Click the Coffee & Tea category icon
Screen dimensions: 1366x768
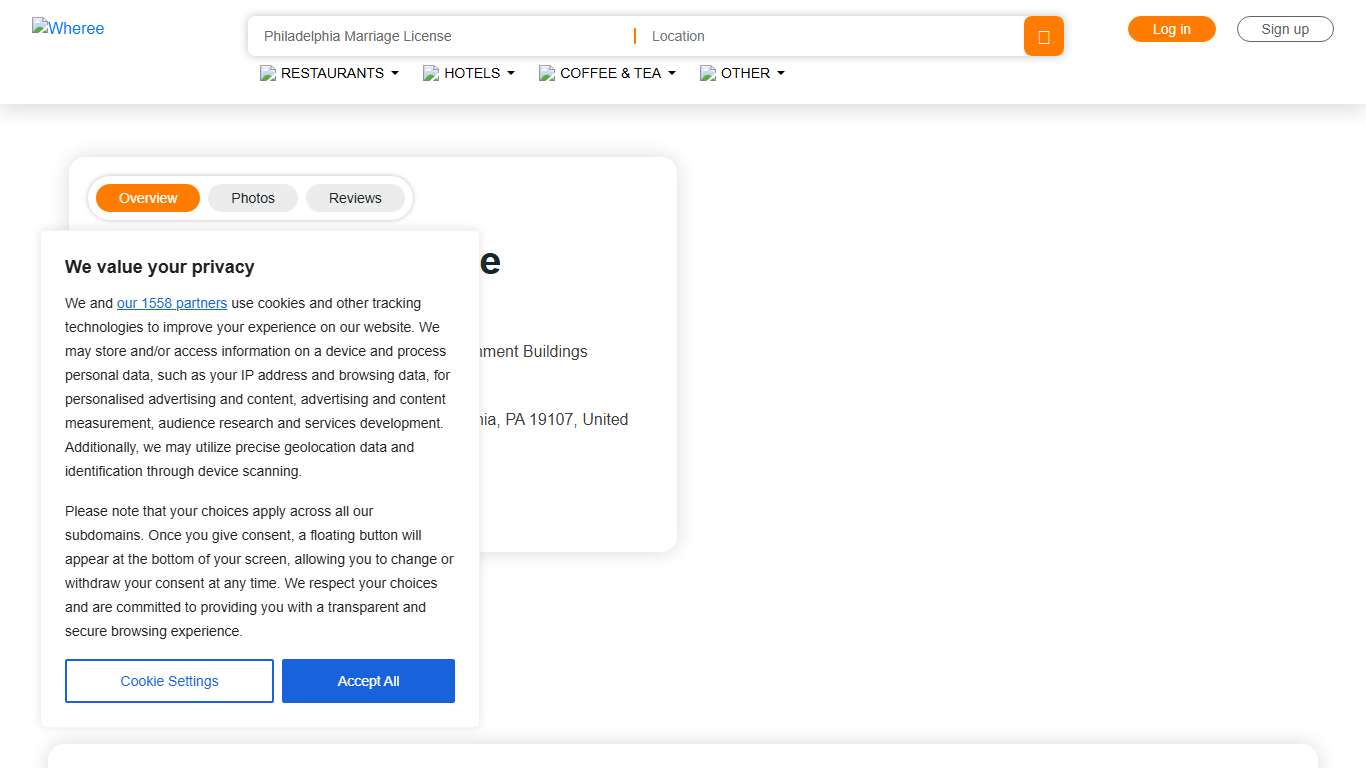coord(547,73)
